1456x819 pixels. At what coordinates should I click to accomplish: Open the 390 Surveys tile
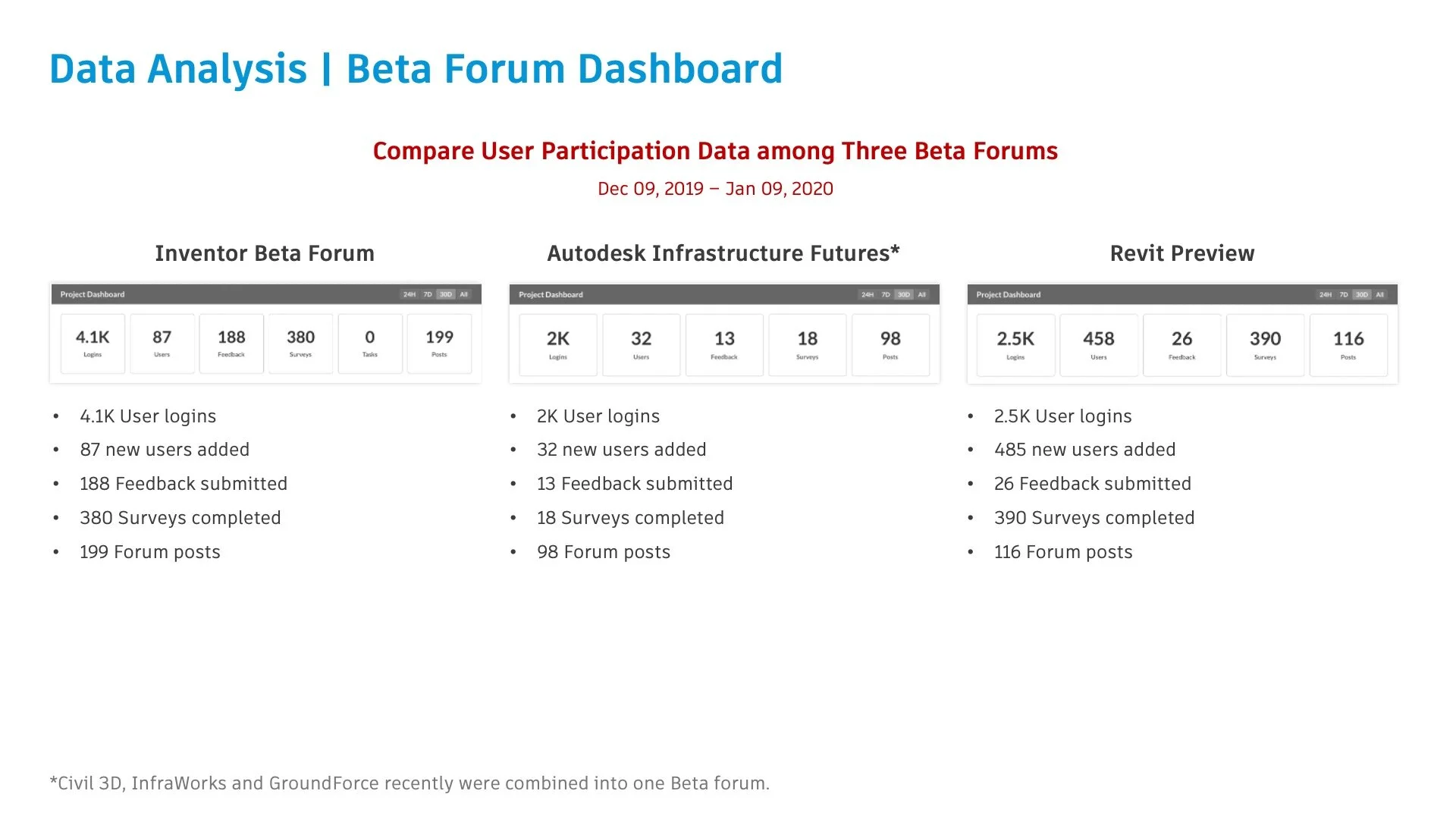tap(1265, 345)
